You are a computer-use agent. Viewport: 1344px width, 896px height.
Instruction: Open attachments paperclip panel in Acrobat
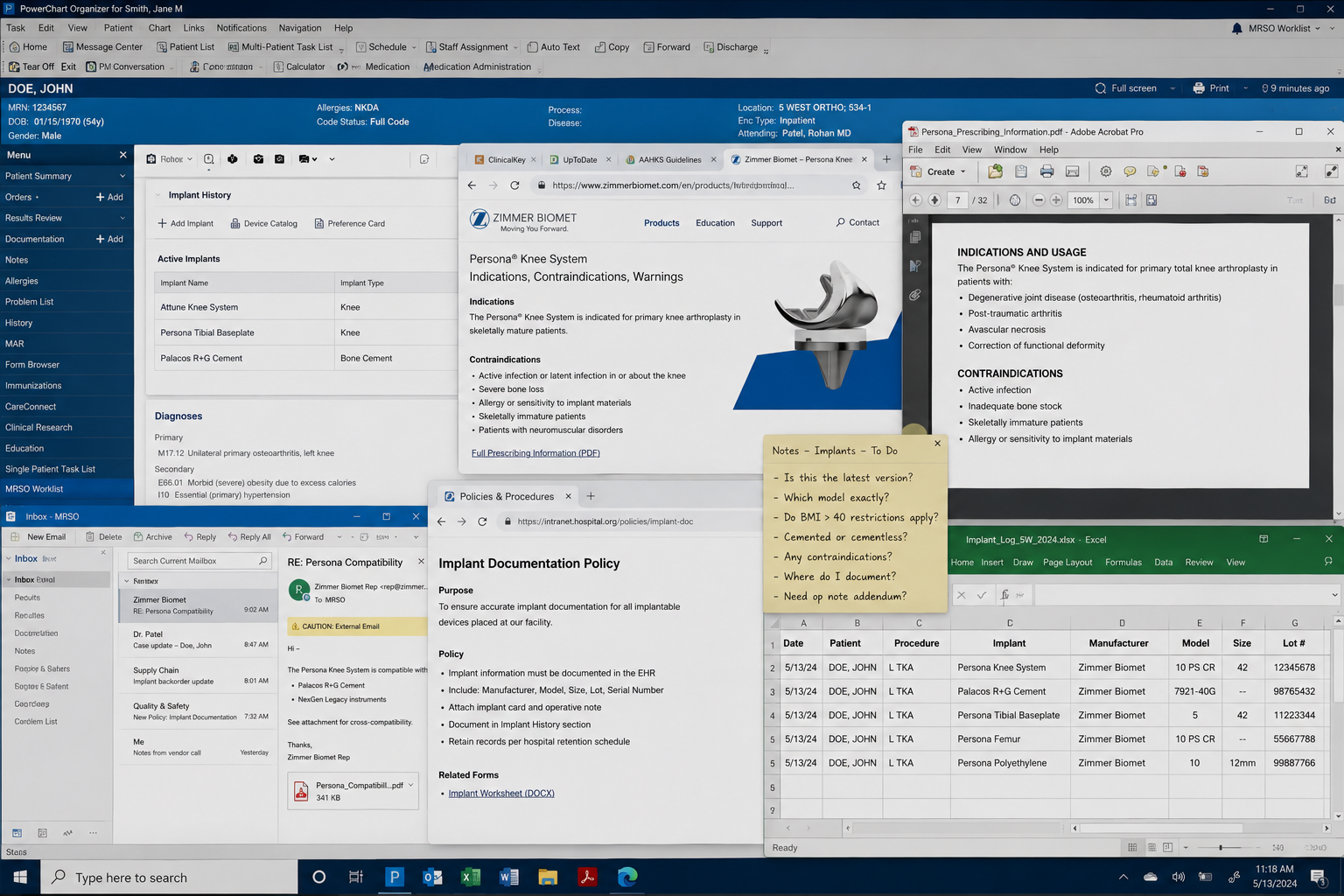coord(914,295)
